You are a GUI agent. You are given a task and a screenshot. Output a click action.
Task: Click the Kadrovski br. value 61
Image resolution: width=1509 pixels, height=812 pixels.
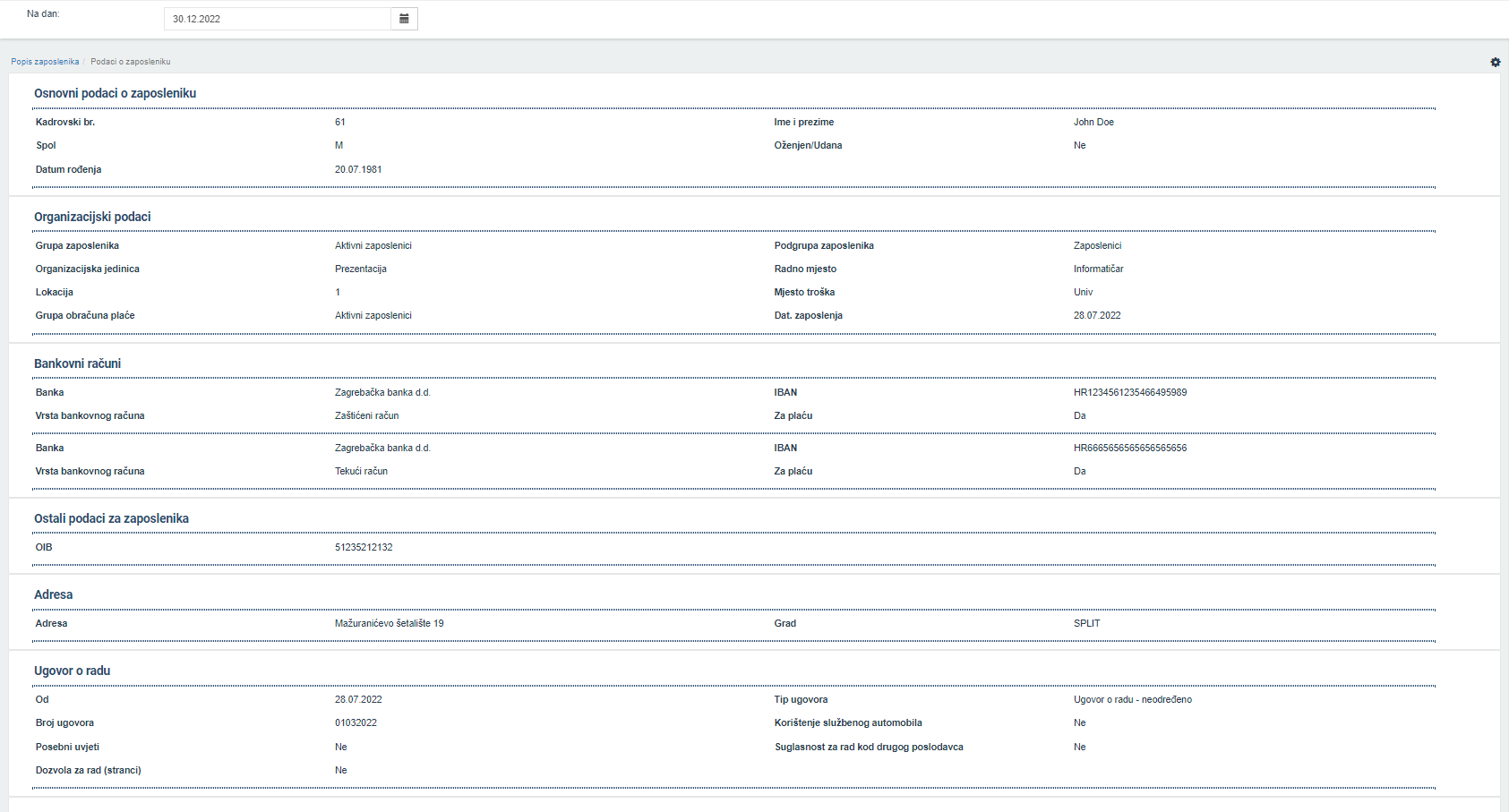[x=340, y=122]
